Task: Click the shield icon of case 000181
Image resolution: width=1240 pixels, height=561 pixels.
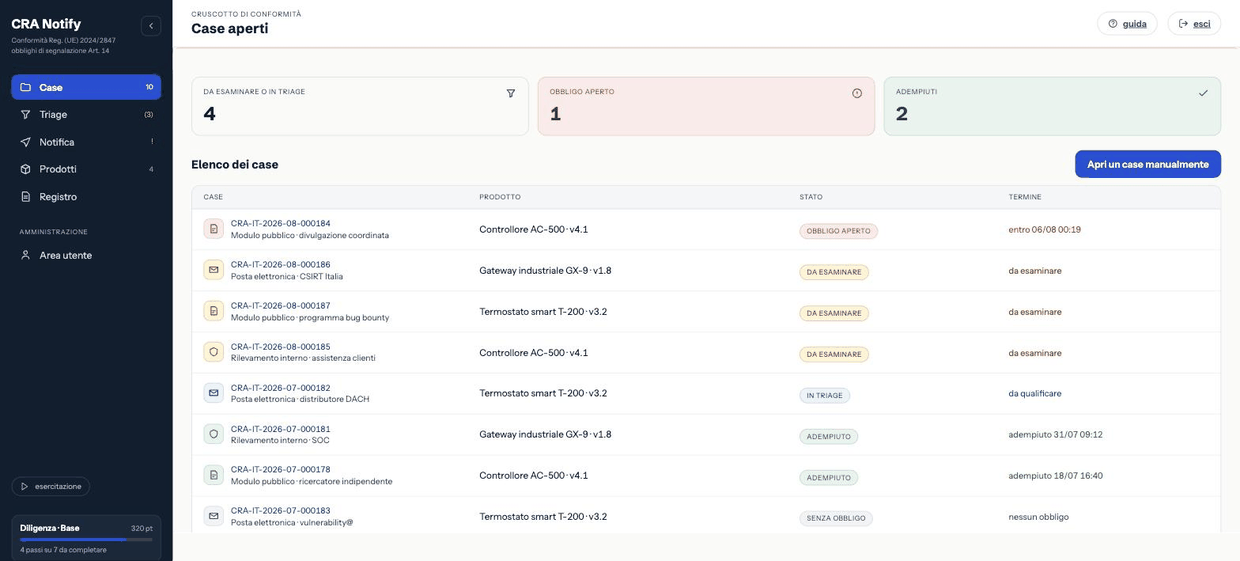Action: (x=213, y=435)
